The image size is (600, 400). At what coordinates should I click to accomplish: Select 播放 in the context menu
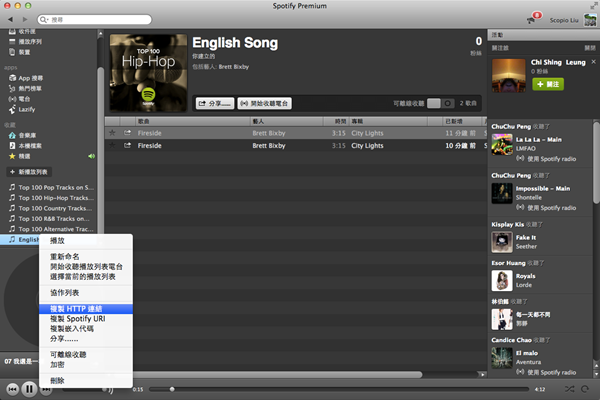coord(86,241)
